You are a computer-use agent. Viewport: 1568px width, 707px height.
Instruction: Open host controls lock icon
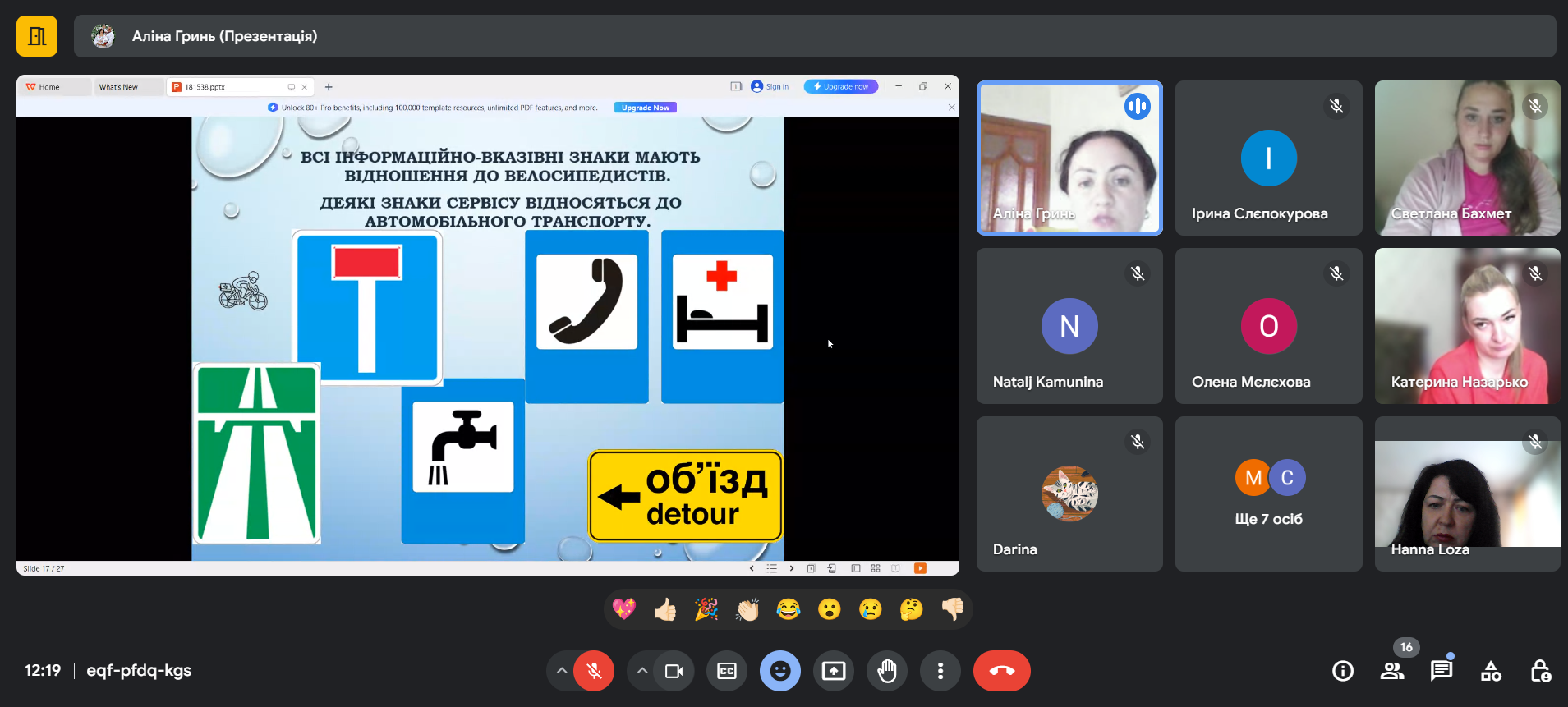click(x=1540, y=671)
